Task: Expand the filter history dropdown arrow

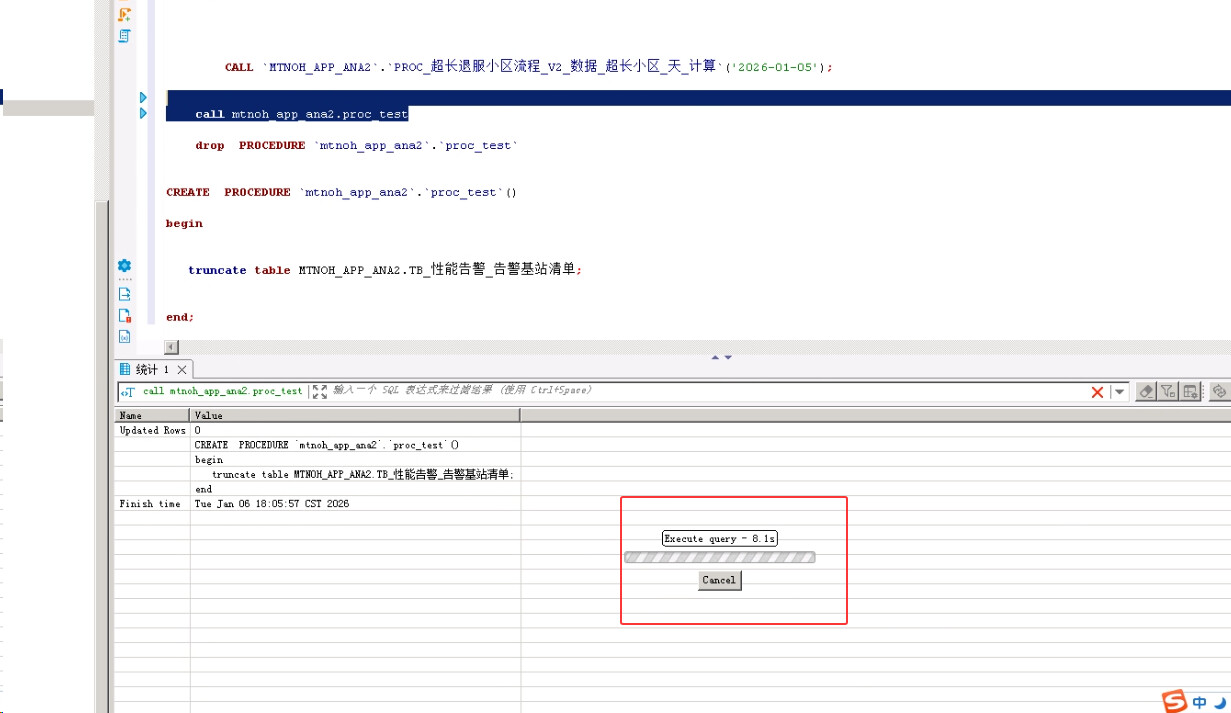Action: 1120,392
